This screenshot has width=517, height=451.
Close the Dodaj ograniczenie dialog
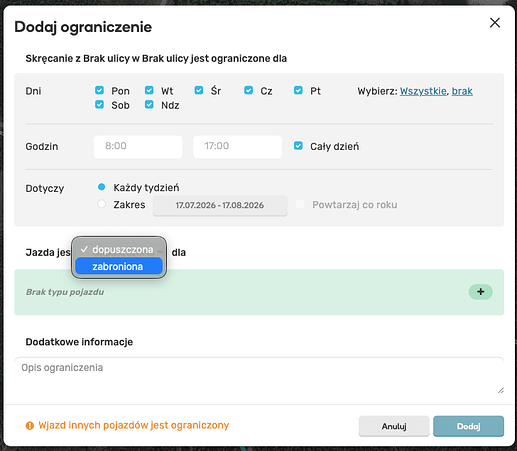[495, 23]
